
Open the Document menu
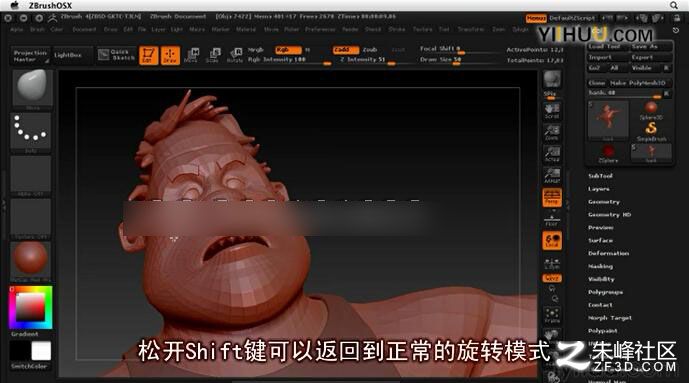click(84, 29)
